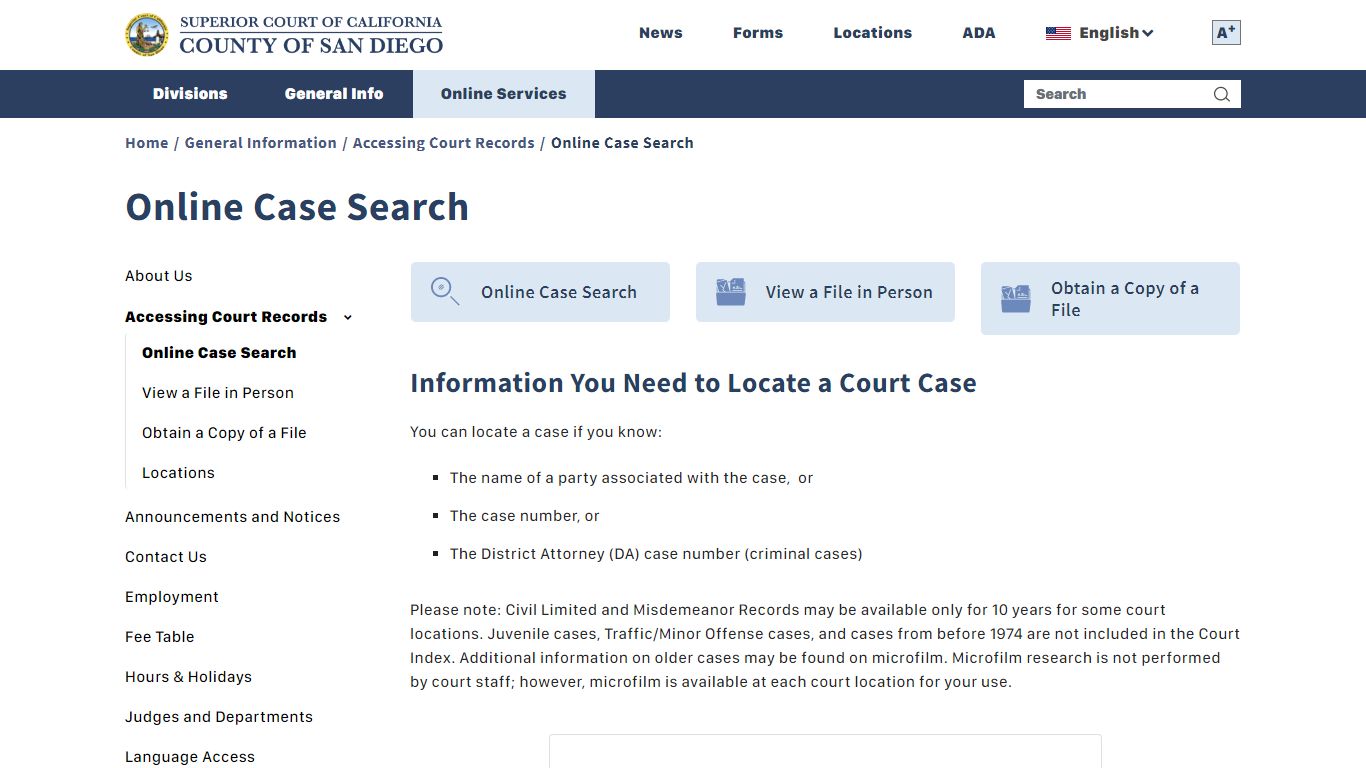
Task: Go to News in top navigation
Action: point(661,33)
